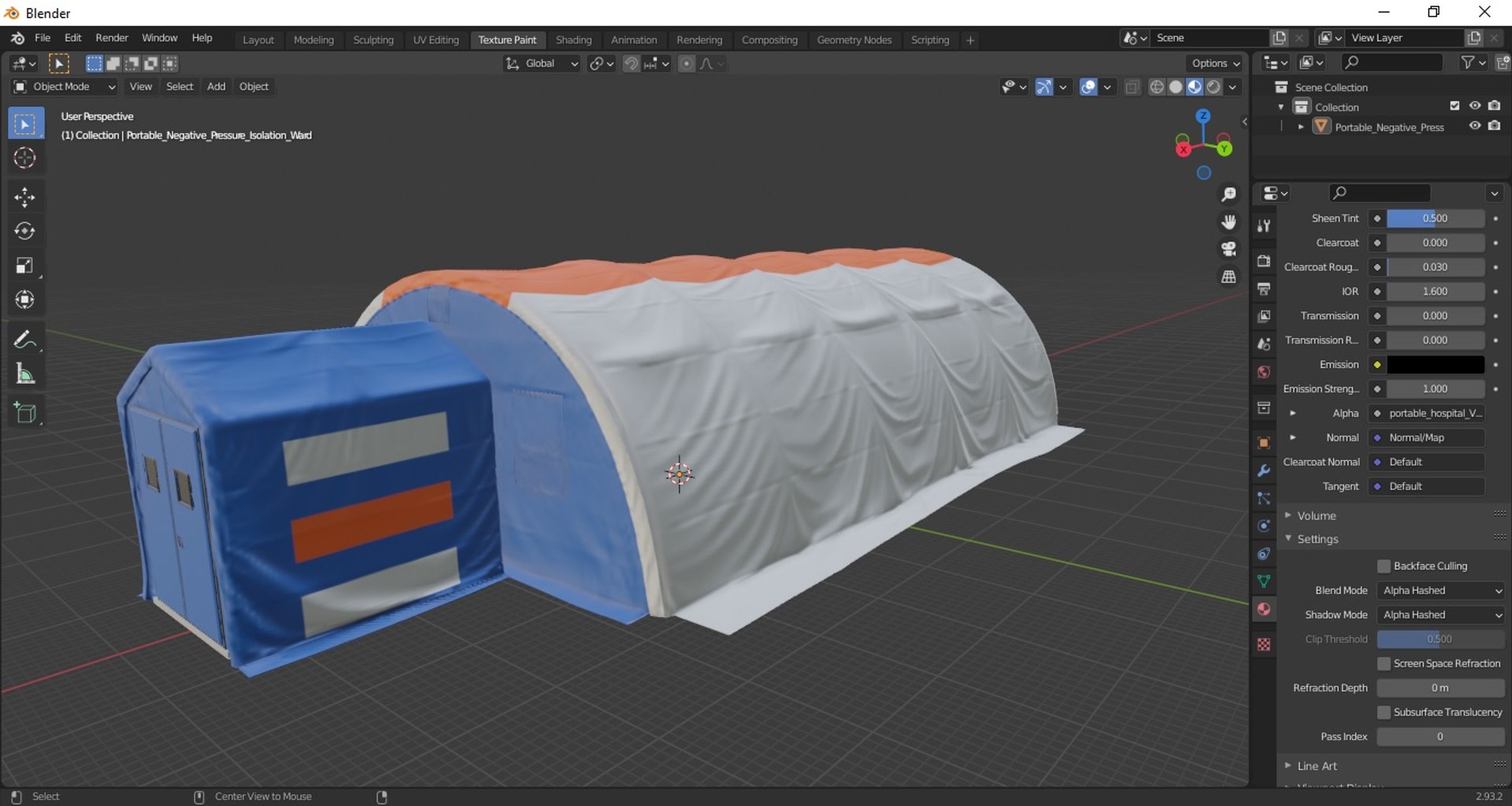Click the Options button in header
1512x806 pixels.
click(1215, 64)
